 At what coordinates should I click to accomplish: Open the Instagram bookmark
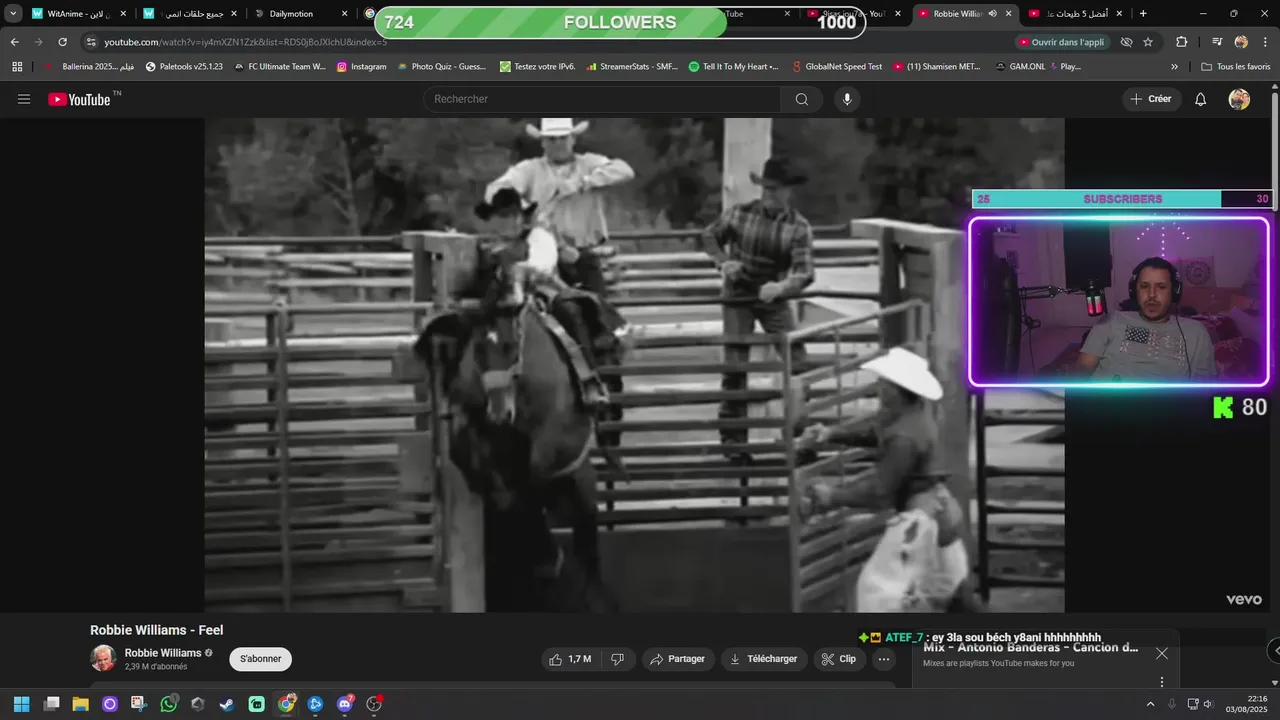click(361, 67)
